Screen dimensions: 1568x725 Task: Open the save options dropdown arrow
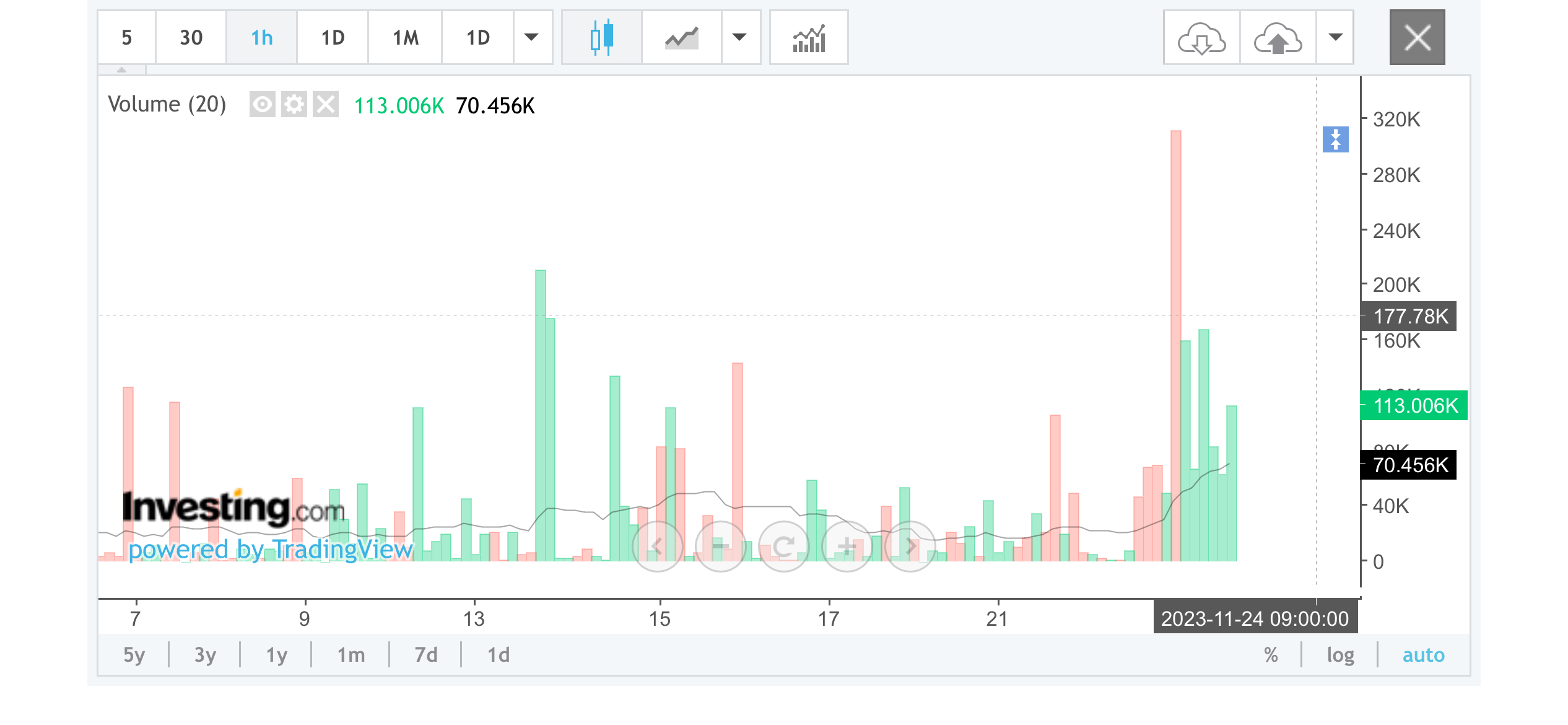click(1335, 38)
